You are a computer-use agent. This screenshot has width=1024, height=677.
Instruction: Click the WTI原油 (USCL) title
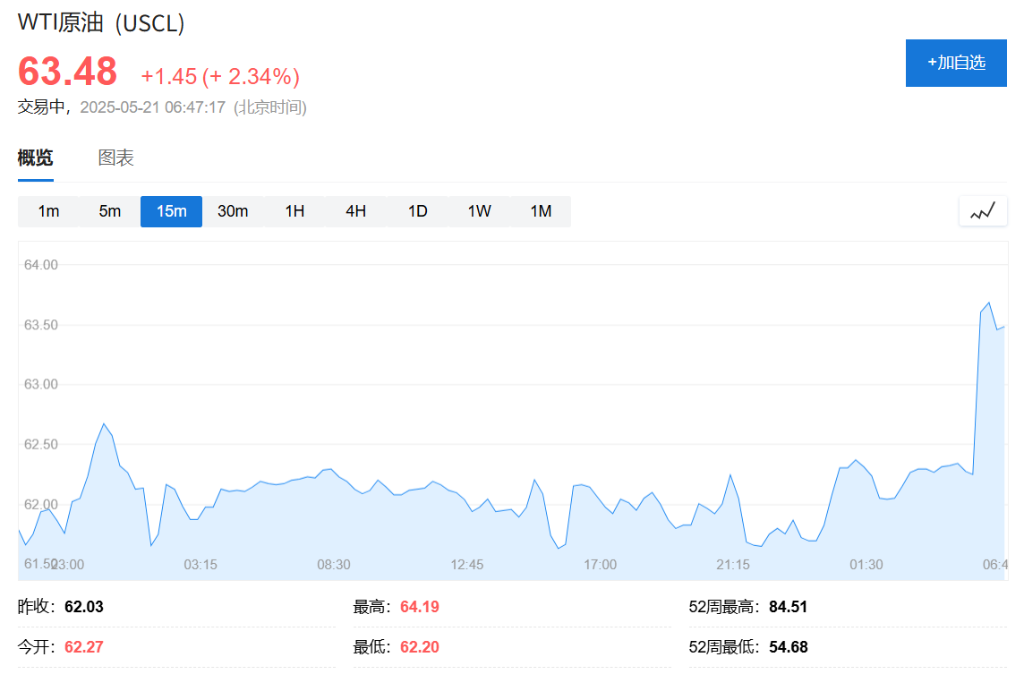click(101, 23)
